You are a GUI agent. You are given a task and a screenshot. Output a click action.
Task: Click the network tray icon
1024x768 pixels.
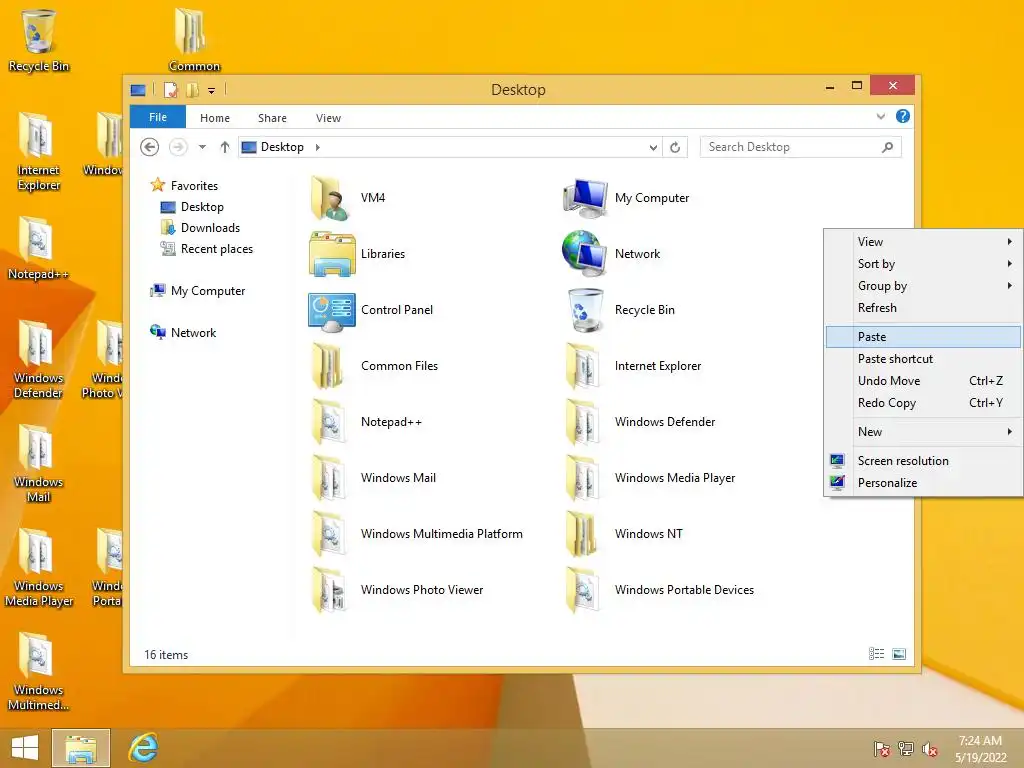coord(906,748)
